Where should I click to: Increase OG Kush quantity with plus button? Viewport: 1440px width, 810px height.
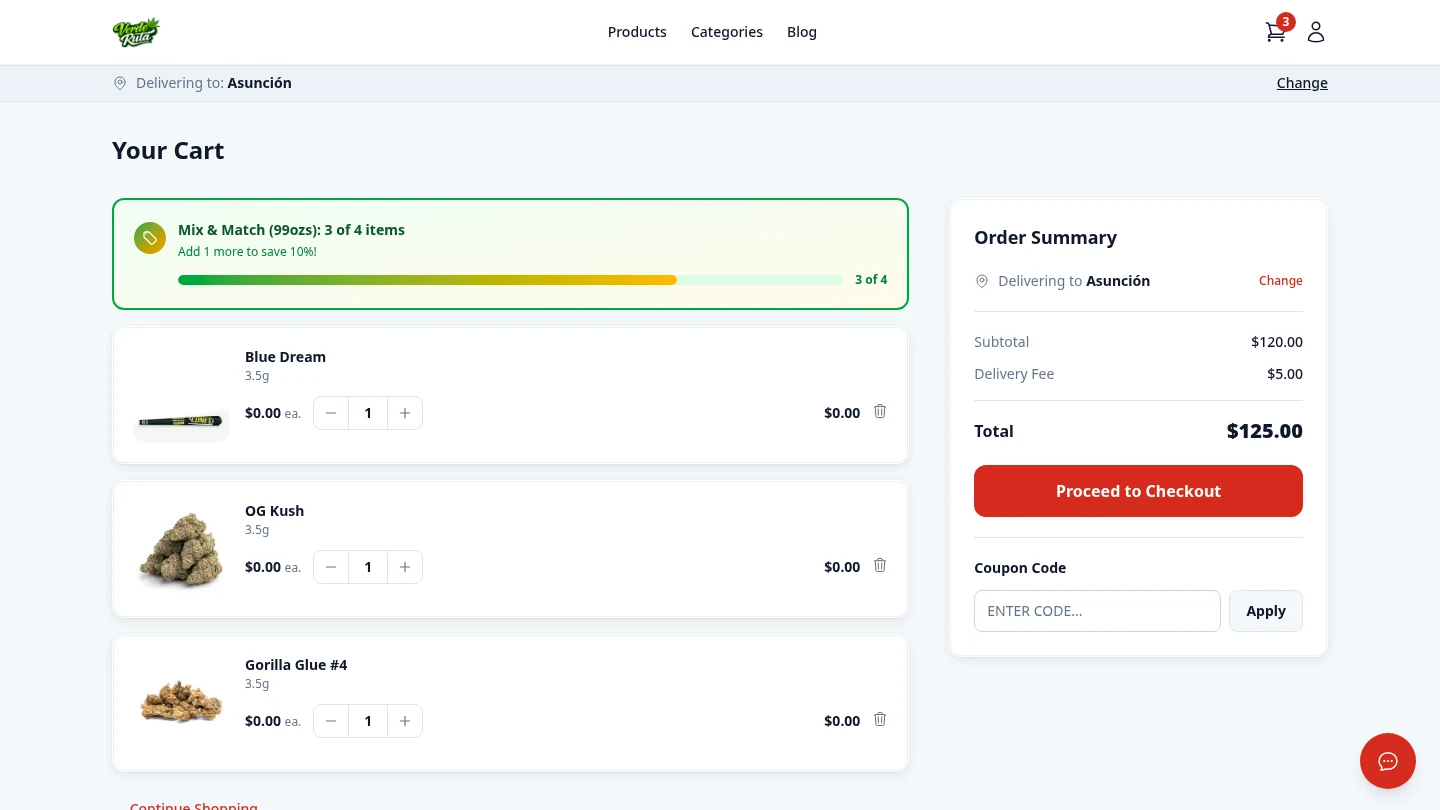point(405,567)
